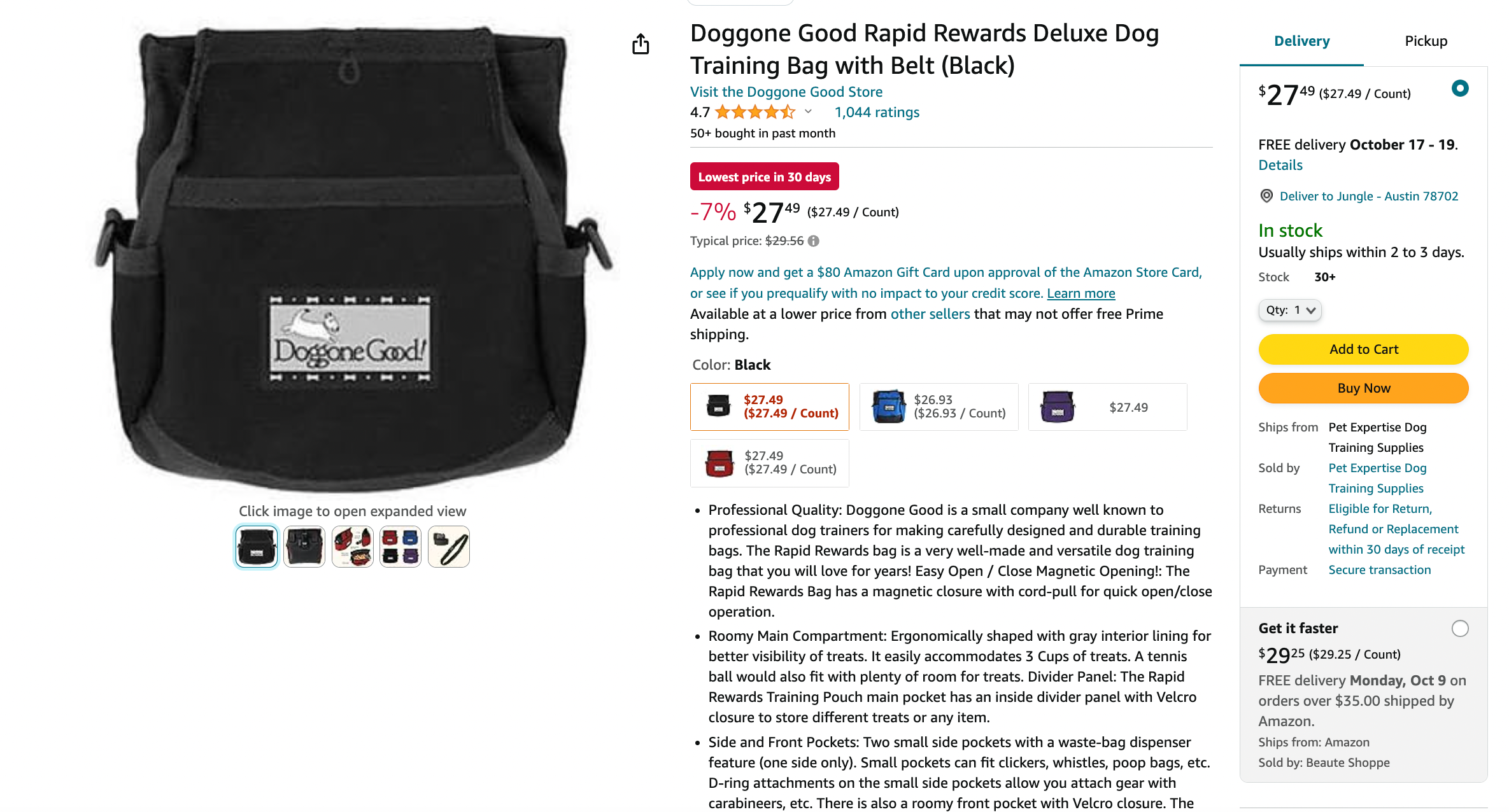Select the four-color bags thumbnail

point(400,547)
